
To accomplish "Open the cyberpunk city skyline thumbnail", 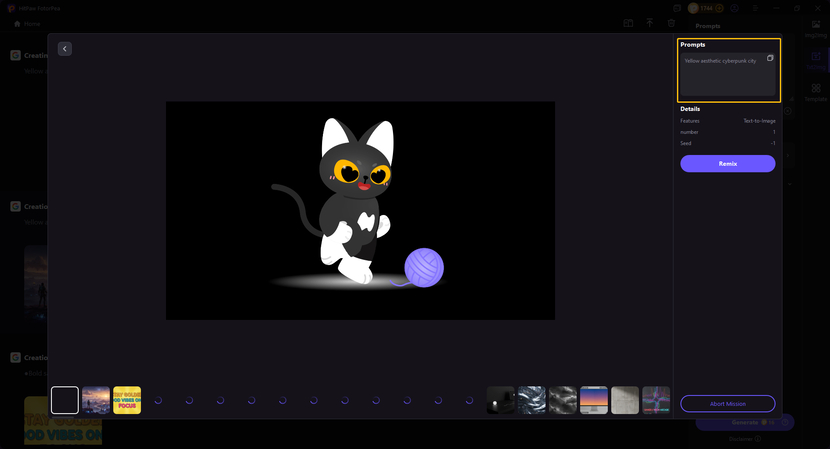I will pos(96,400).
